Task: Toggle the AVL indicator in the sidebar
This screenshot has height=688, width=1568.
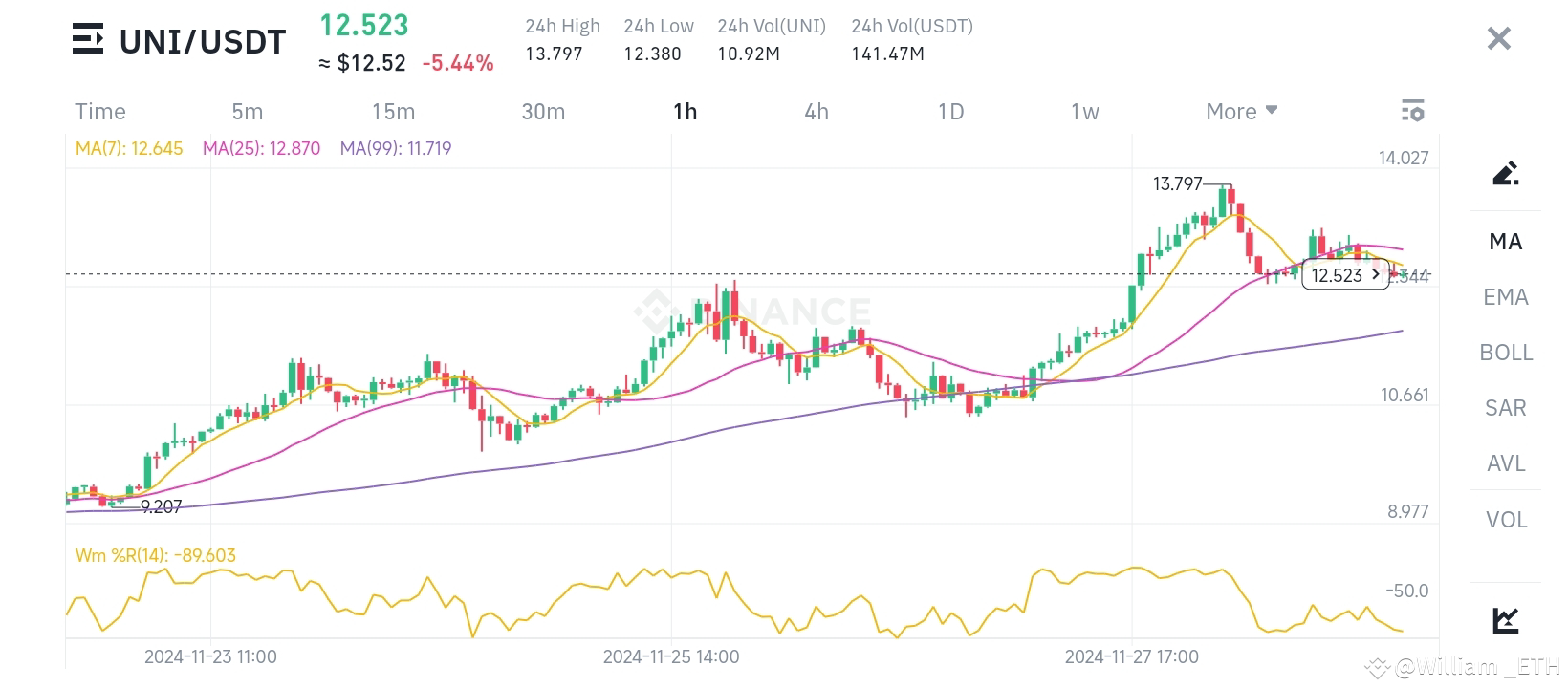Action: tap(1505, 463)
